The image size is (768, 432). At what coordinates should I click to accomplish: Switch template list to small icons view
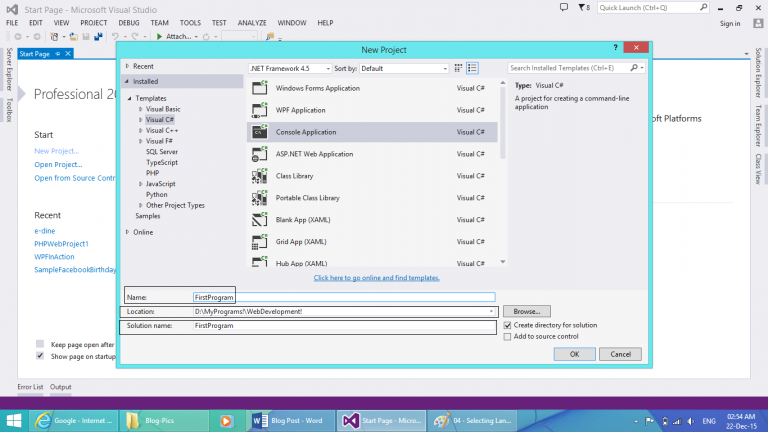(472, 68)
